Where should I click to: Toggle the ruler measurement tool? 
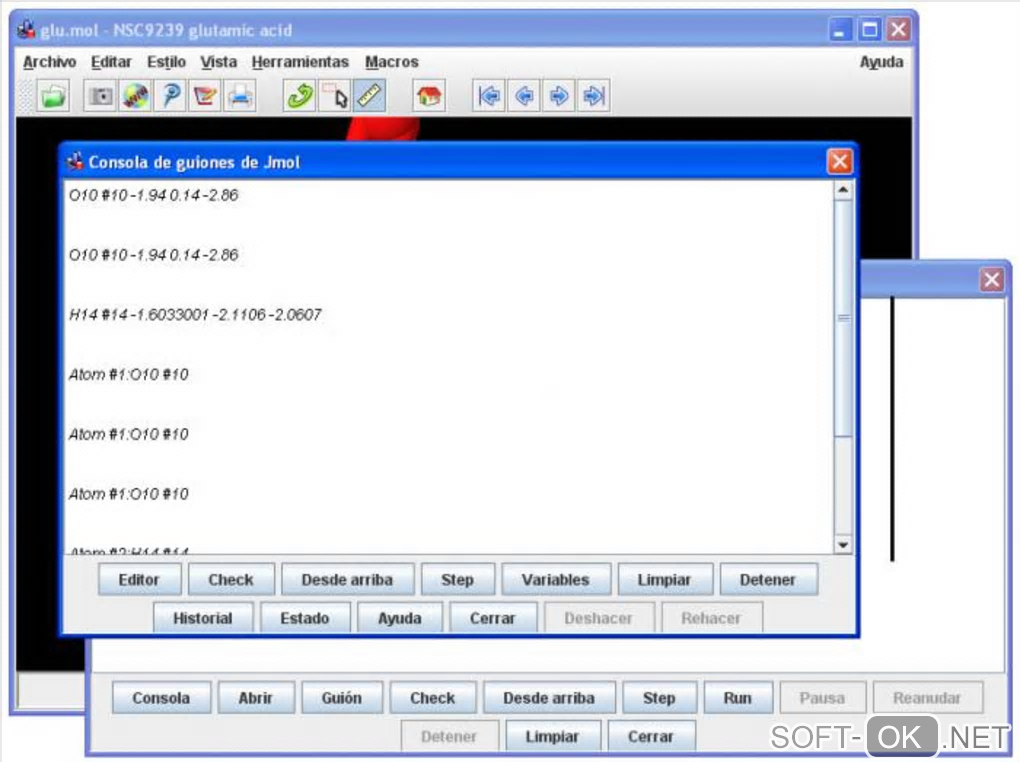click(369, 96)
